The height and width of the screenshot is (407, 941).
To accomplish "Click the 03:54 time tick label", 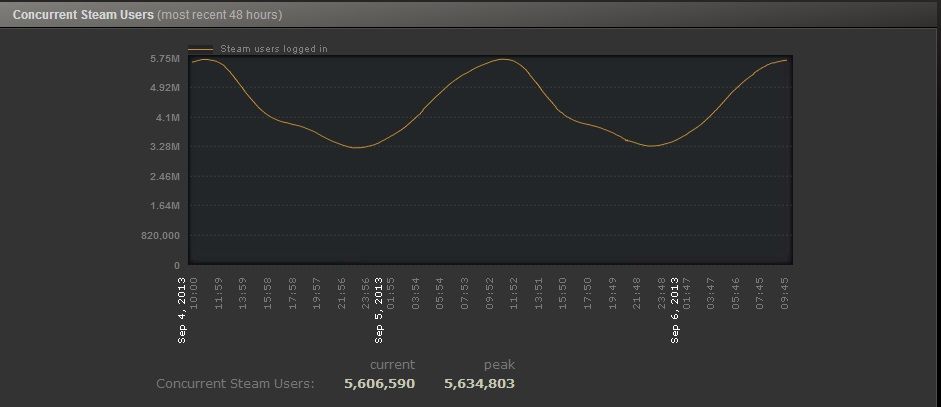I will pos(415,293).
